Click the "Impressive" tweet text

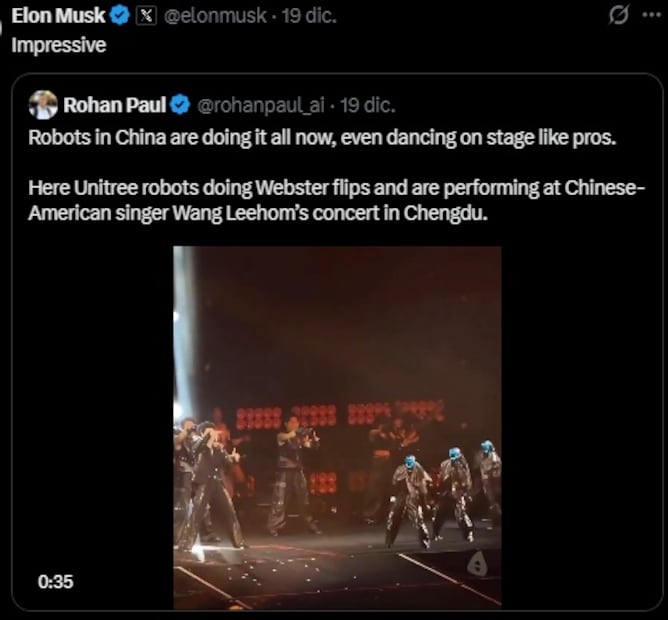tap(58, 46)
